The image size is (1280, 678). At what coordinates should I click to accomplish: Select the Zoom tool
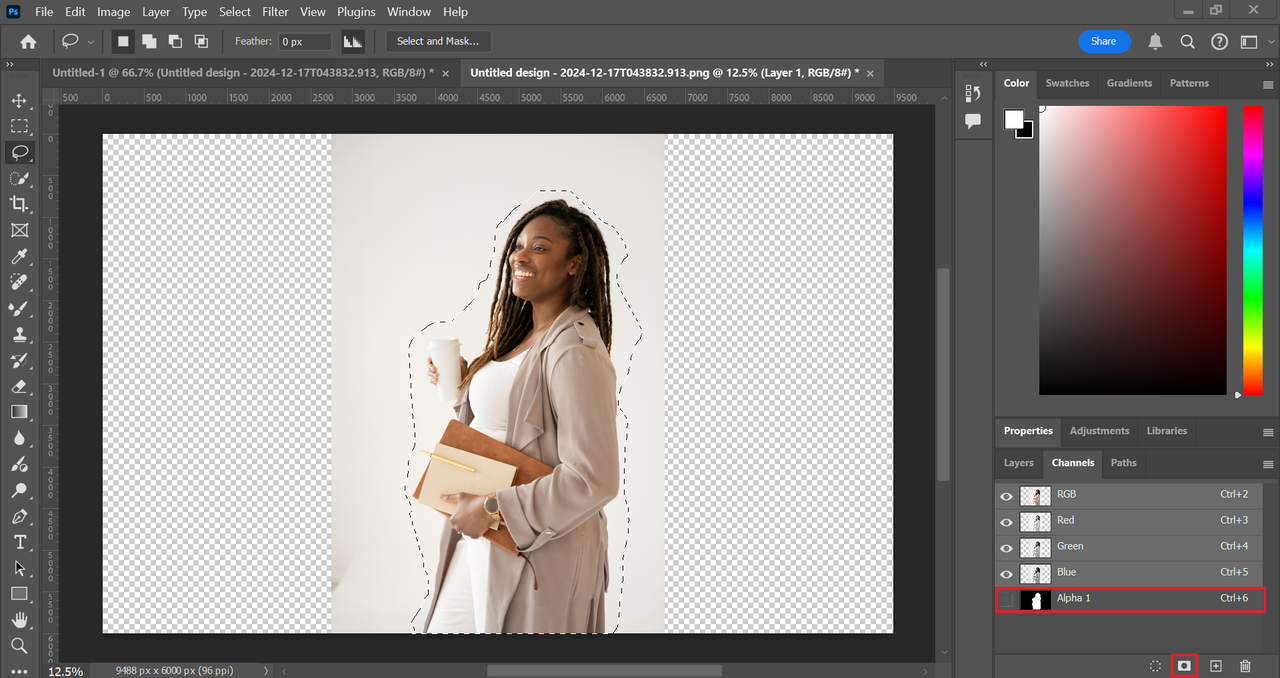click(x=19, y=646)
